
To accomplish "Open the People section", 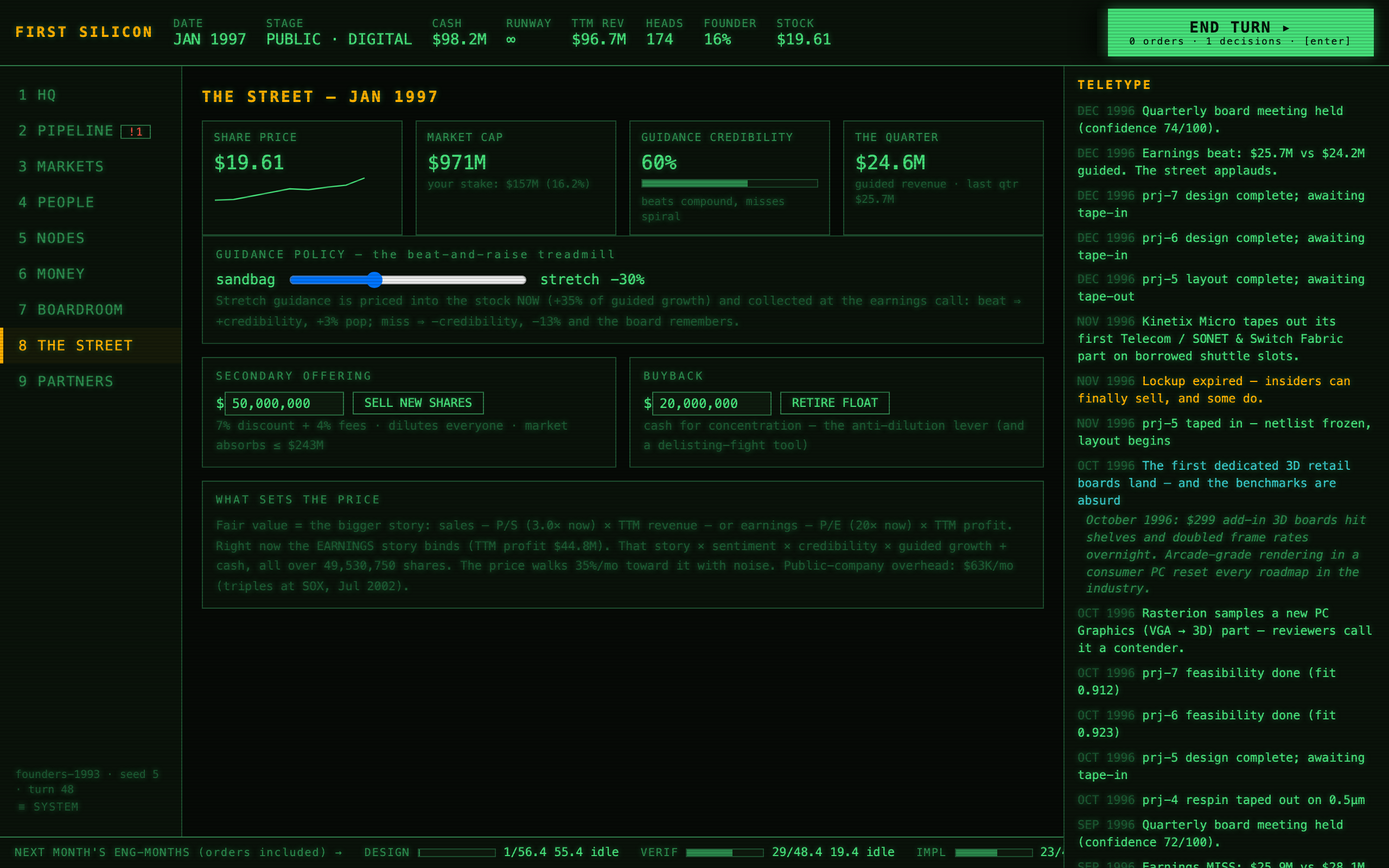I will [x=91, y=202].
